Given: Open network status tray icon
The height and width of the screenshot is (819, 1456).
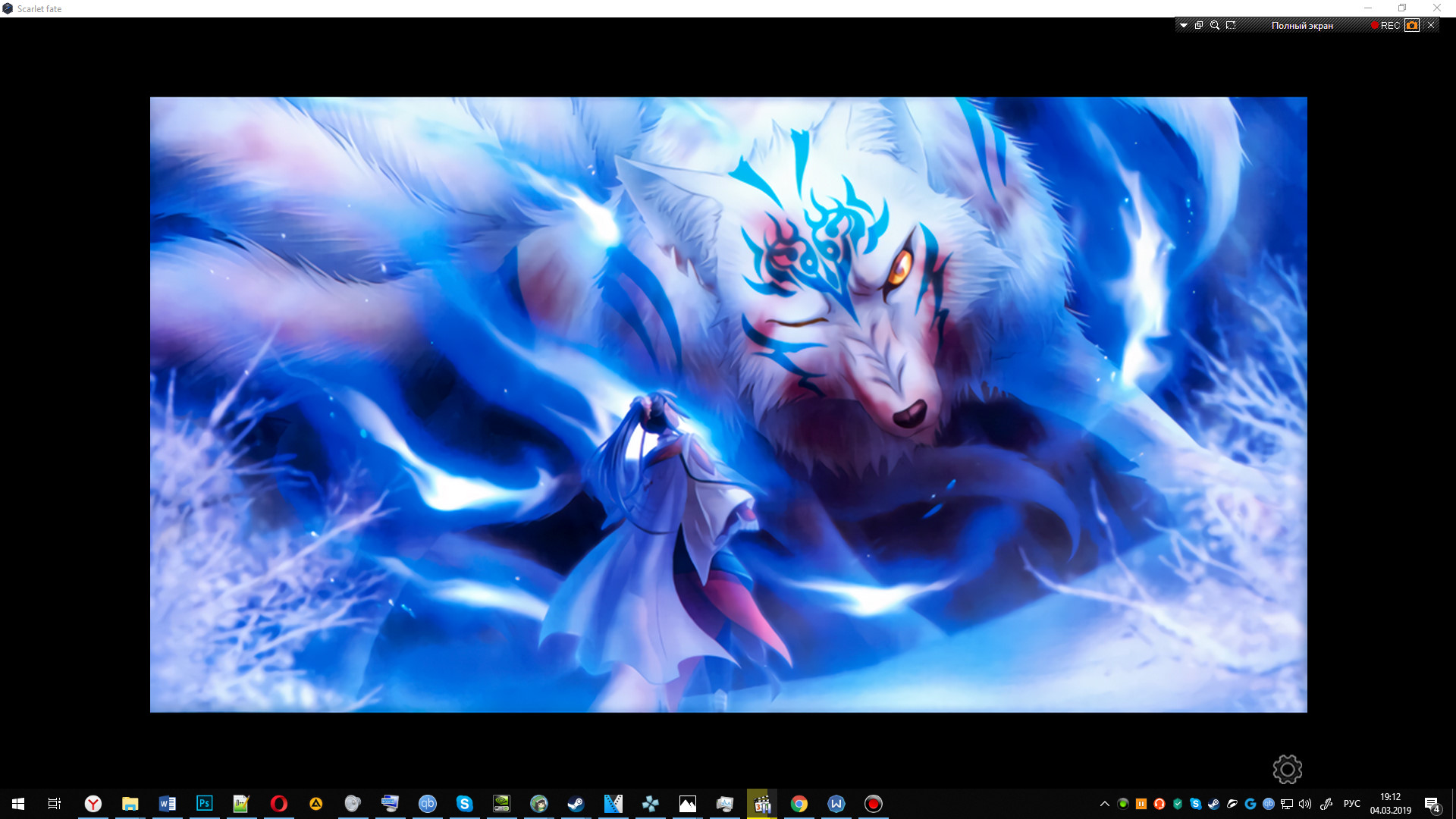Looking at the screenshot, I should pyautogui.click(x=1287, y=804).
